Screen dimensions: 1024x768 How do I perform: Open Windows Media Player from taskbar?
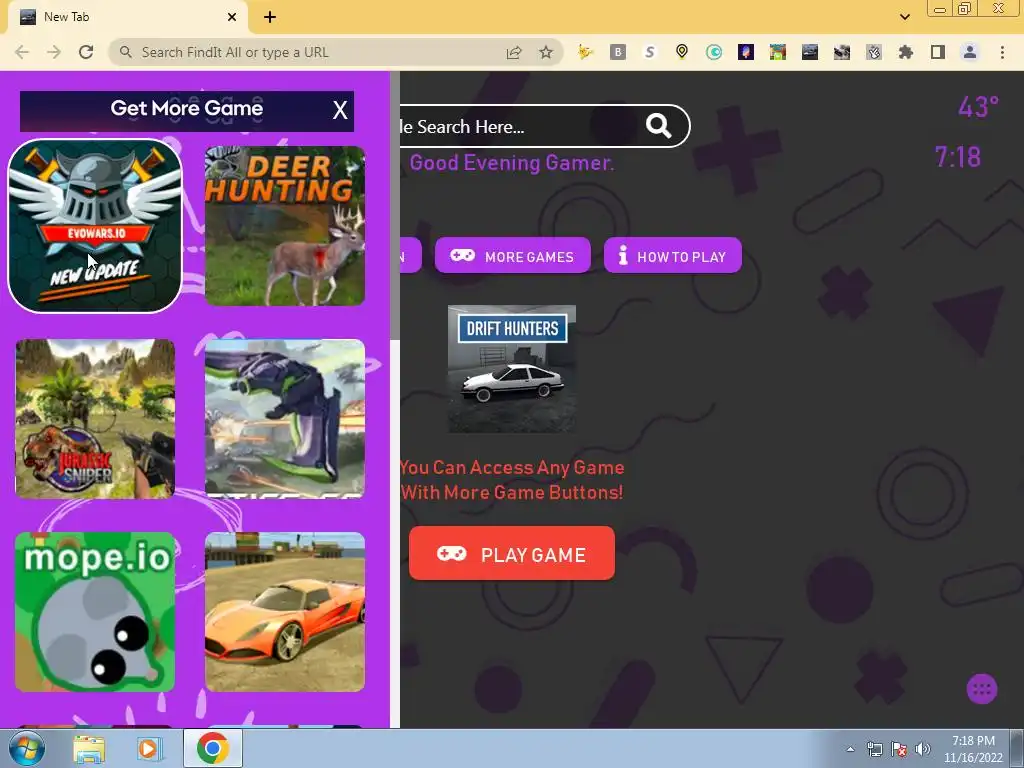[149, 748]
